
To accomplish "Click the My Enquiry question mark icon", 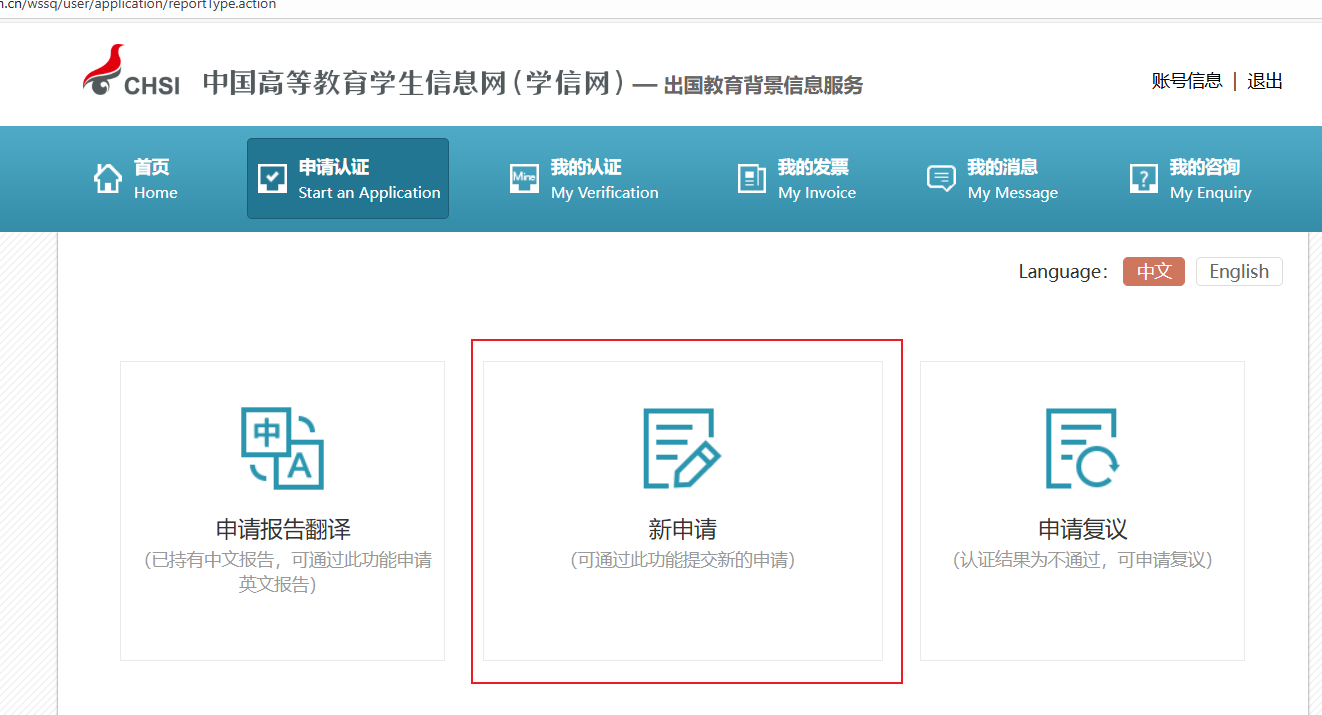I will click(1143, 178).
